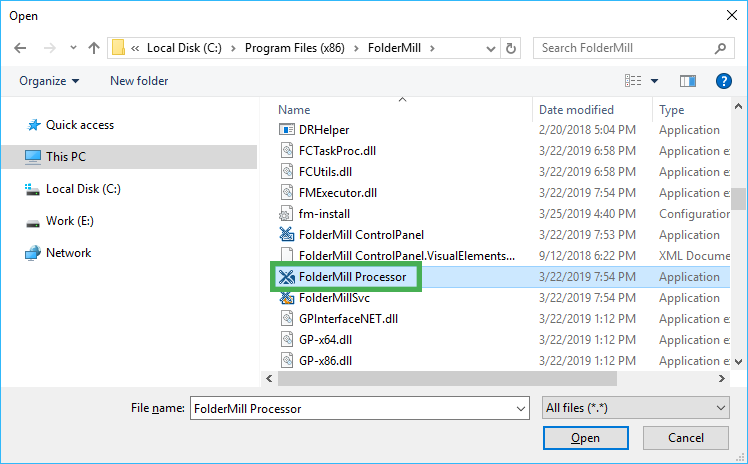Sort by the Name column header
Viewport: 748px width, 464px height.
pyautogui.click(x=294, y=110)
